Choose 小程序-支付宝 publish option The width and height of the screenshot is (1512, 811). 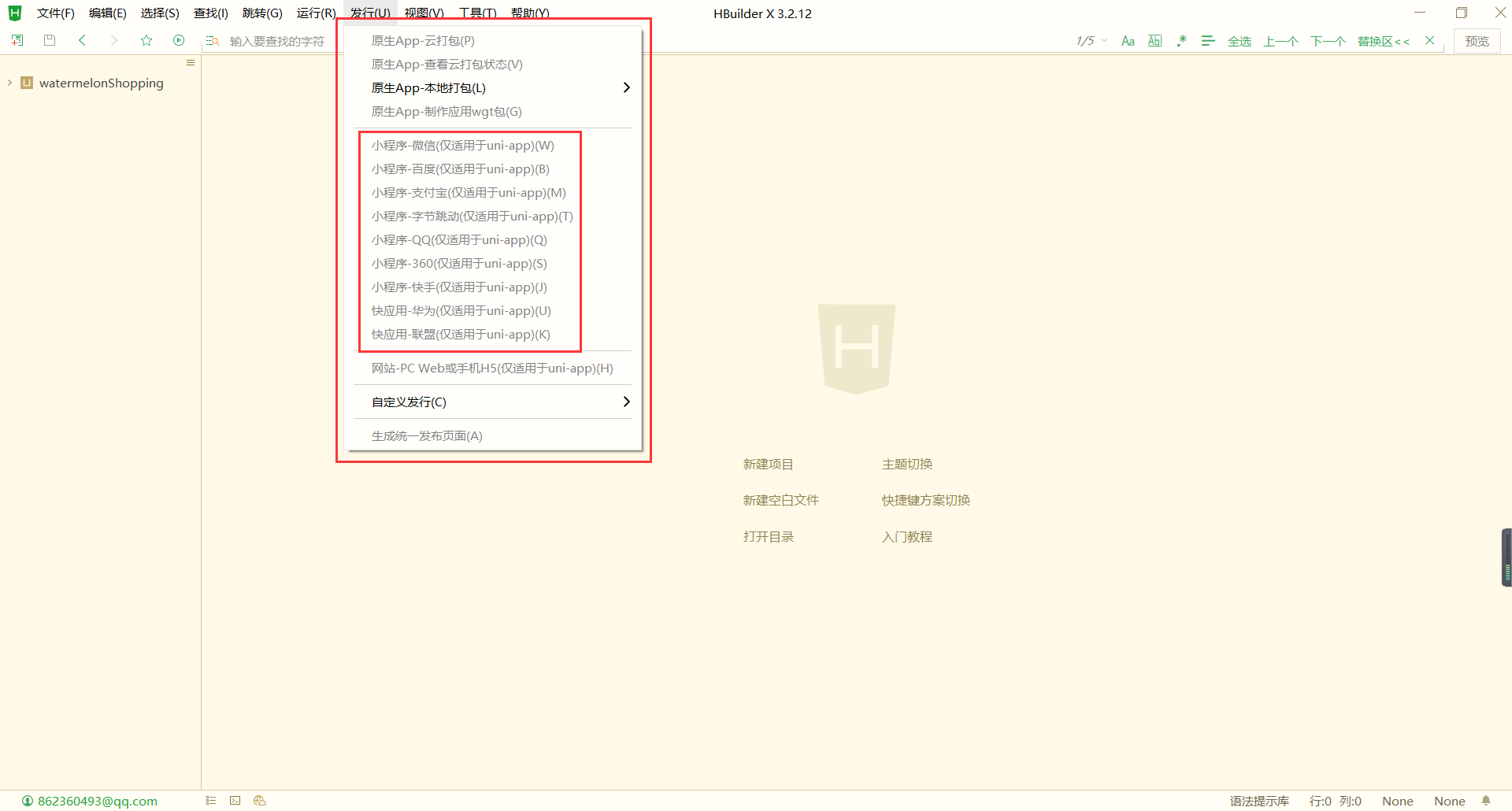[469, 193]
